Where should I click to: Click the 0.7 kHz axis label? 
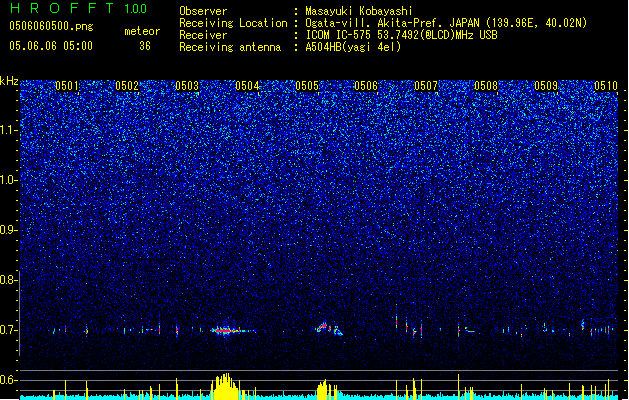pyautogui.click(x=9, y=330)
